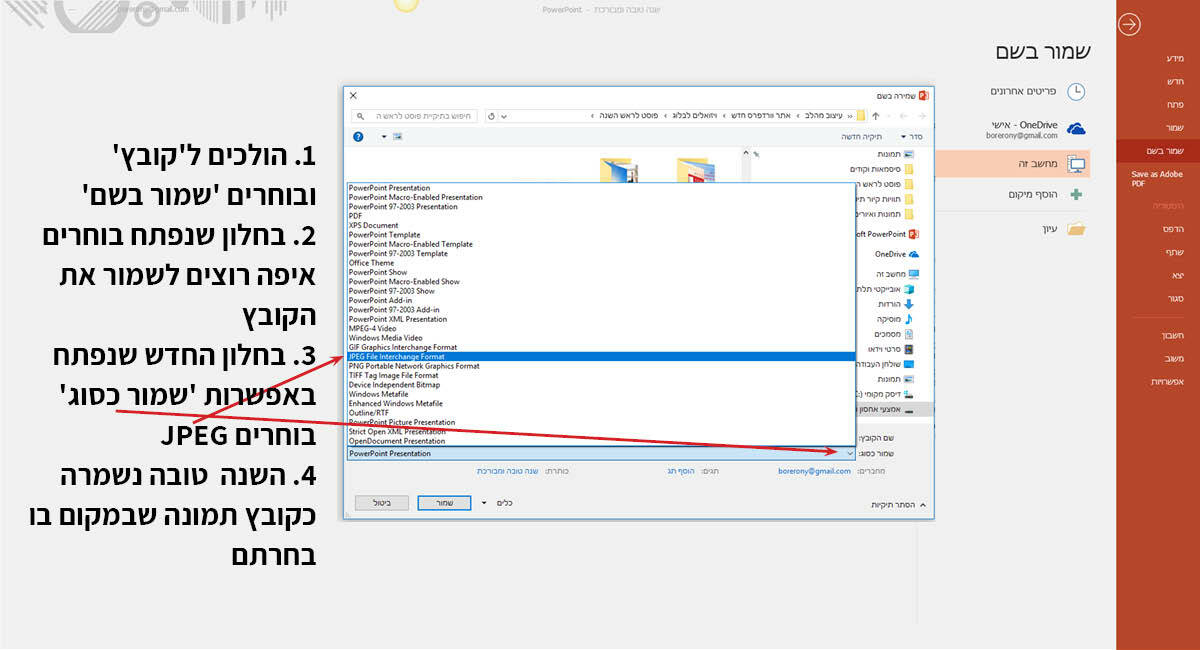Click the refresh icon in address bar
1200x650 pixels.
491,116
